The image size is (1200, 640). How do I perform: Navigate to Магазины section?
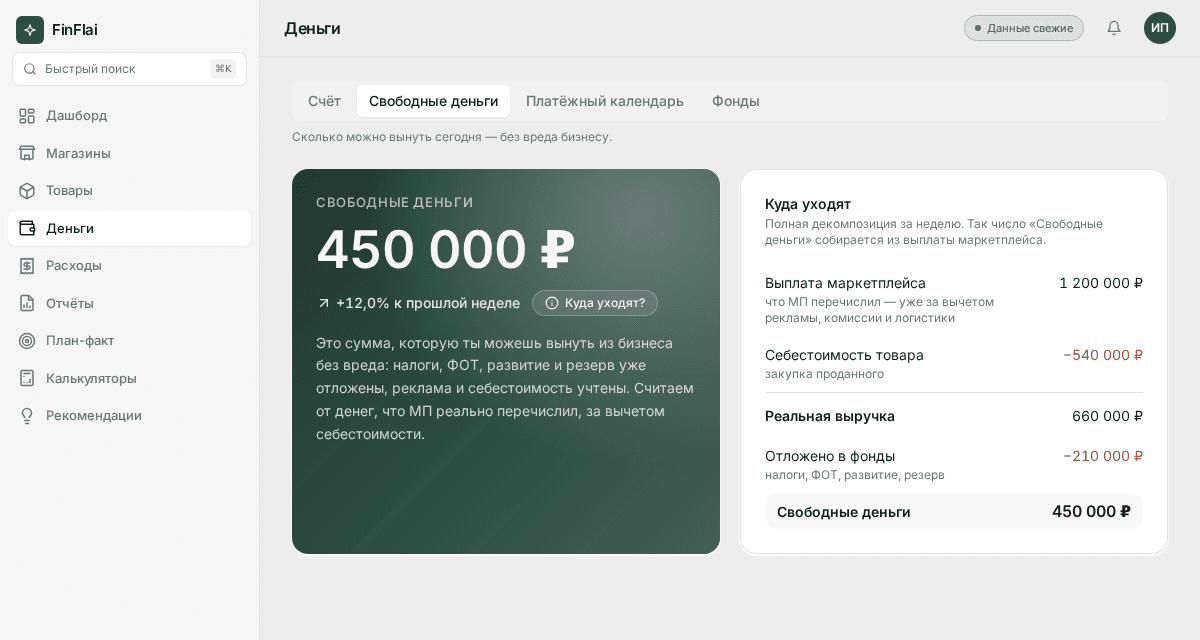coord(129,153)
